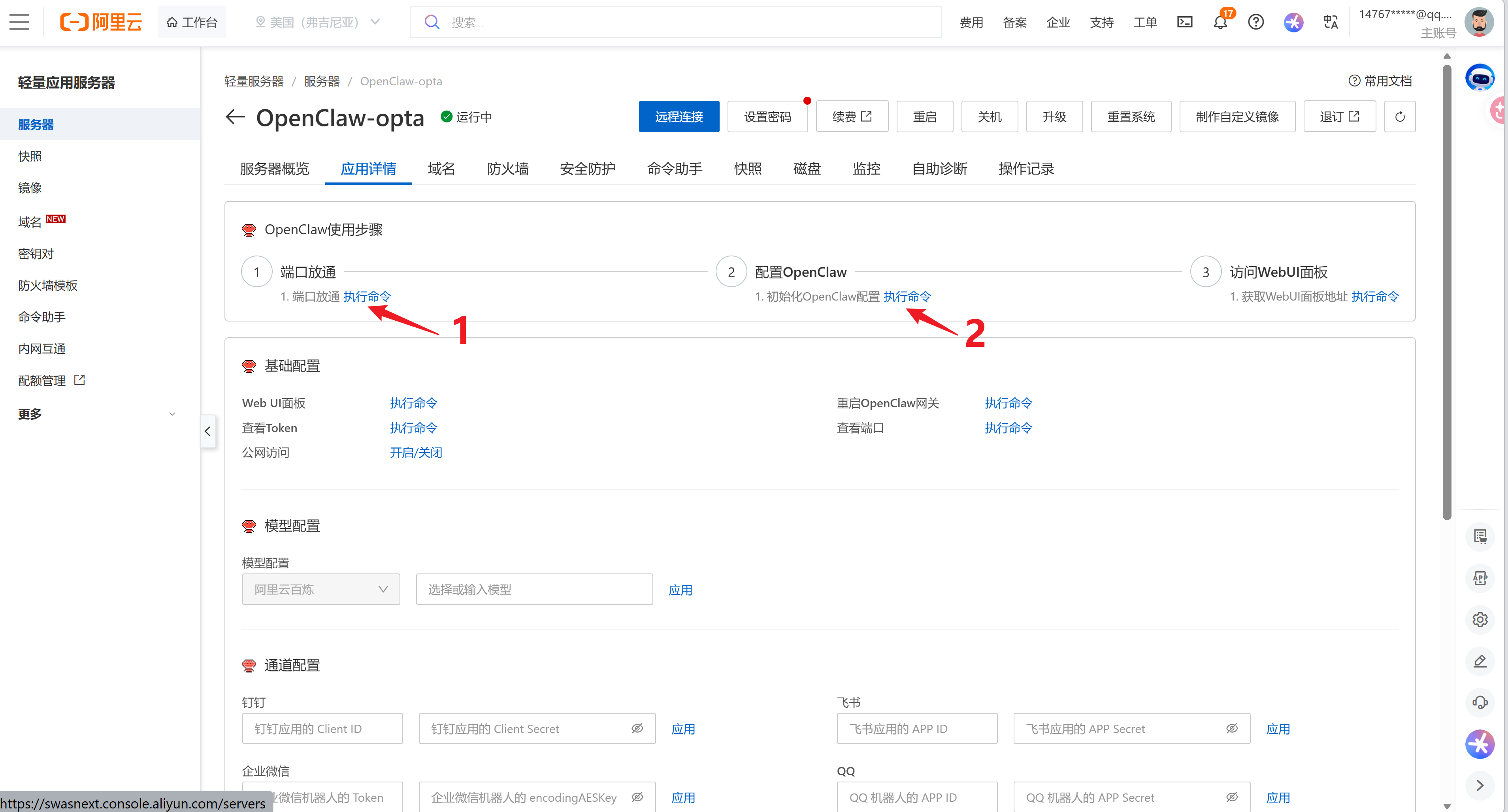This screenshot has height=812, width=1508.
Task: Open help with the question mark icon
Action: [x=1256, y=22]
